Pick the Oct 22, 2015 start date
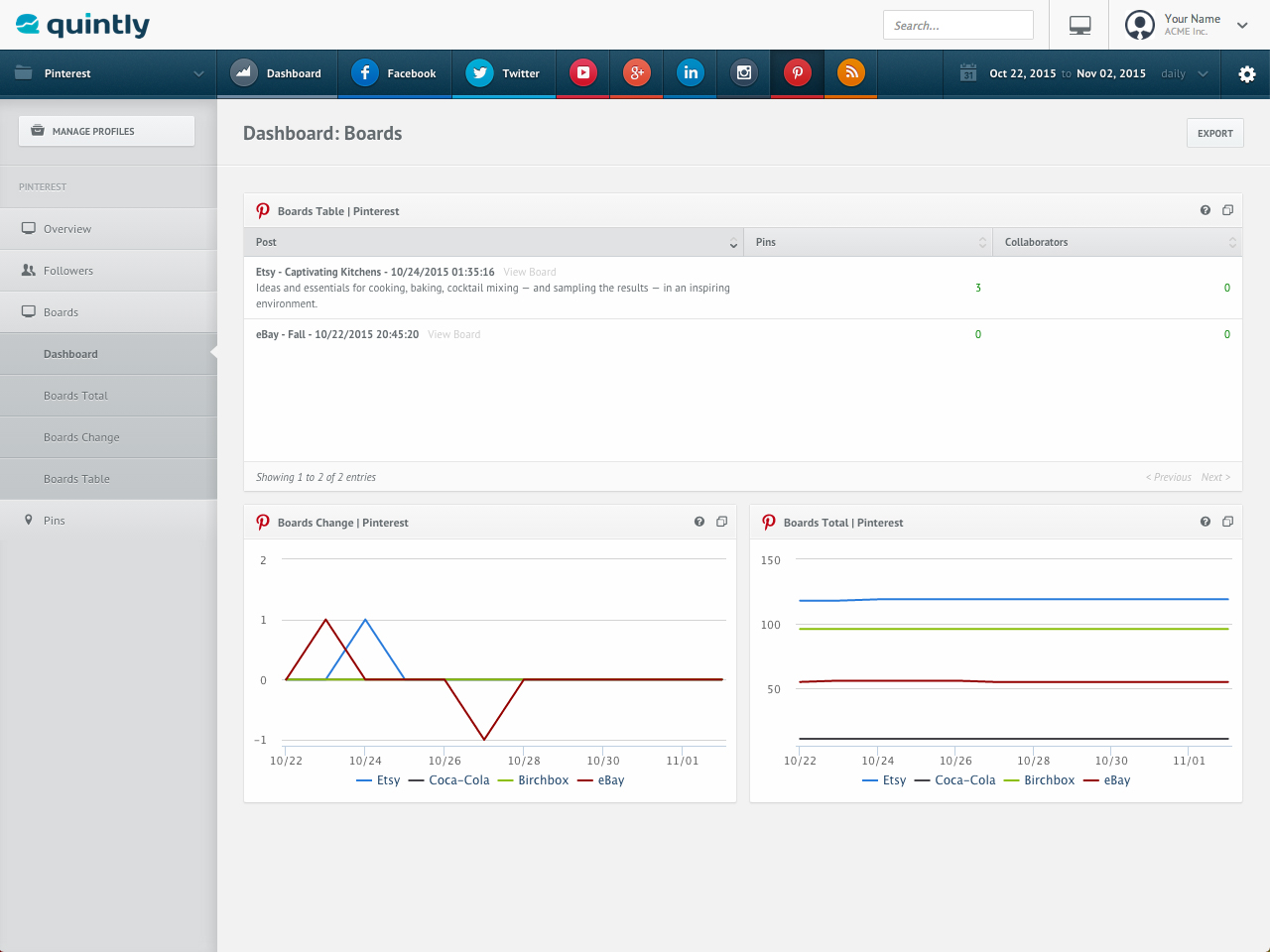 [x=1022, y=73]
